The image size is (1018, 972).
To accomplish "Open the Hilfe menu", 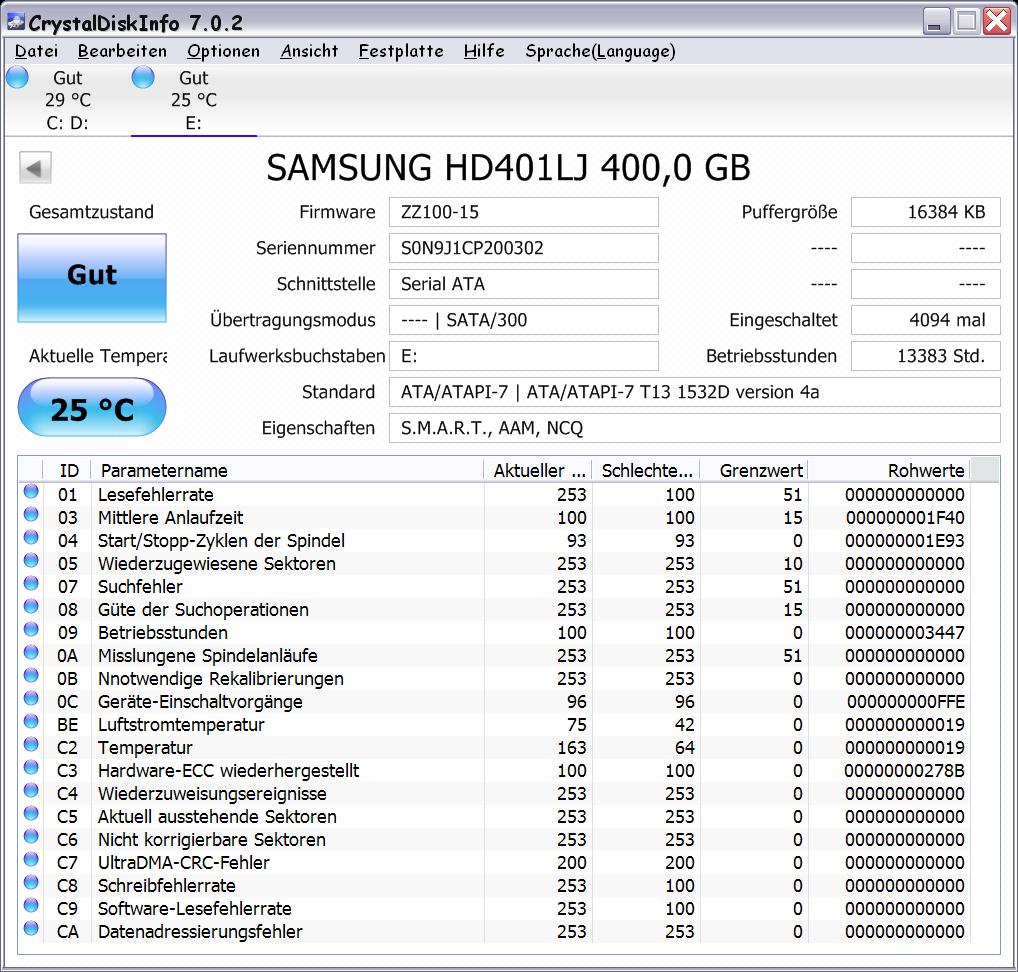I will point(484,51).
